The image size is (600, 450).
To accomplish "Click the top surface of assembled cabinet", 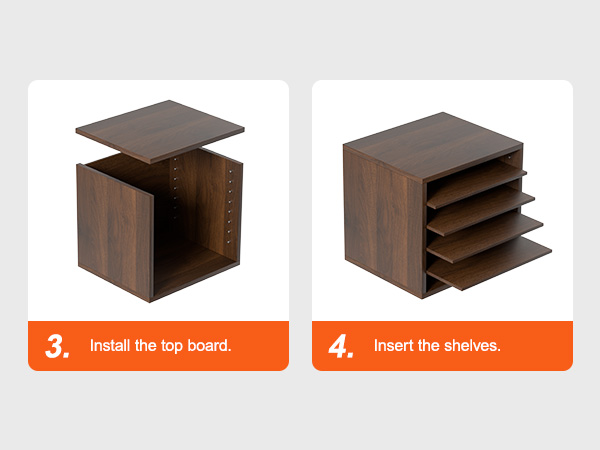I will coord(433,145).
